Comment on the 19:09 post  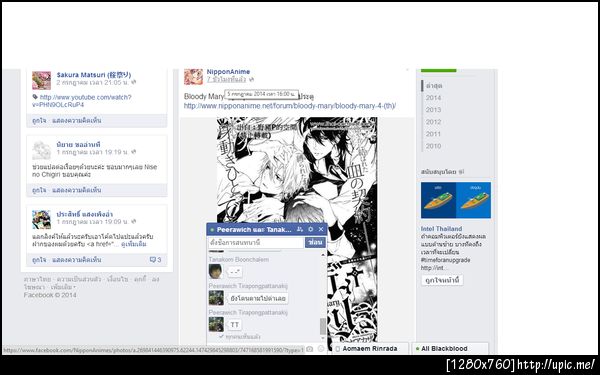(x=77, y=260)
